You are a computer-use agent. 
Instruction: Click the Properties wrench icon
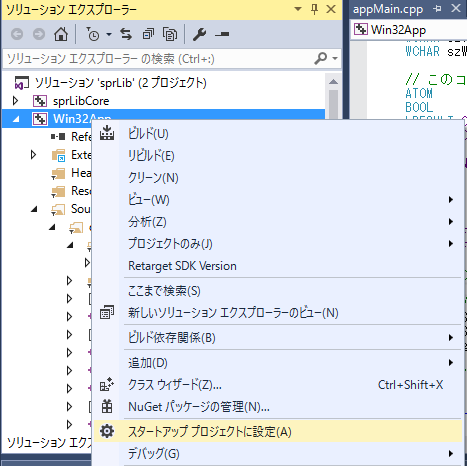[199, 34]
